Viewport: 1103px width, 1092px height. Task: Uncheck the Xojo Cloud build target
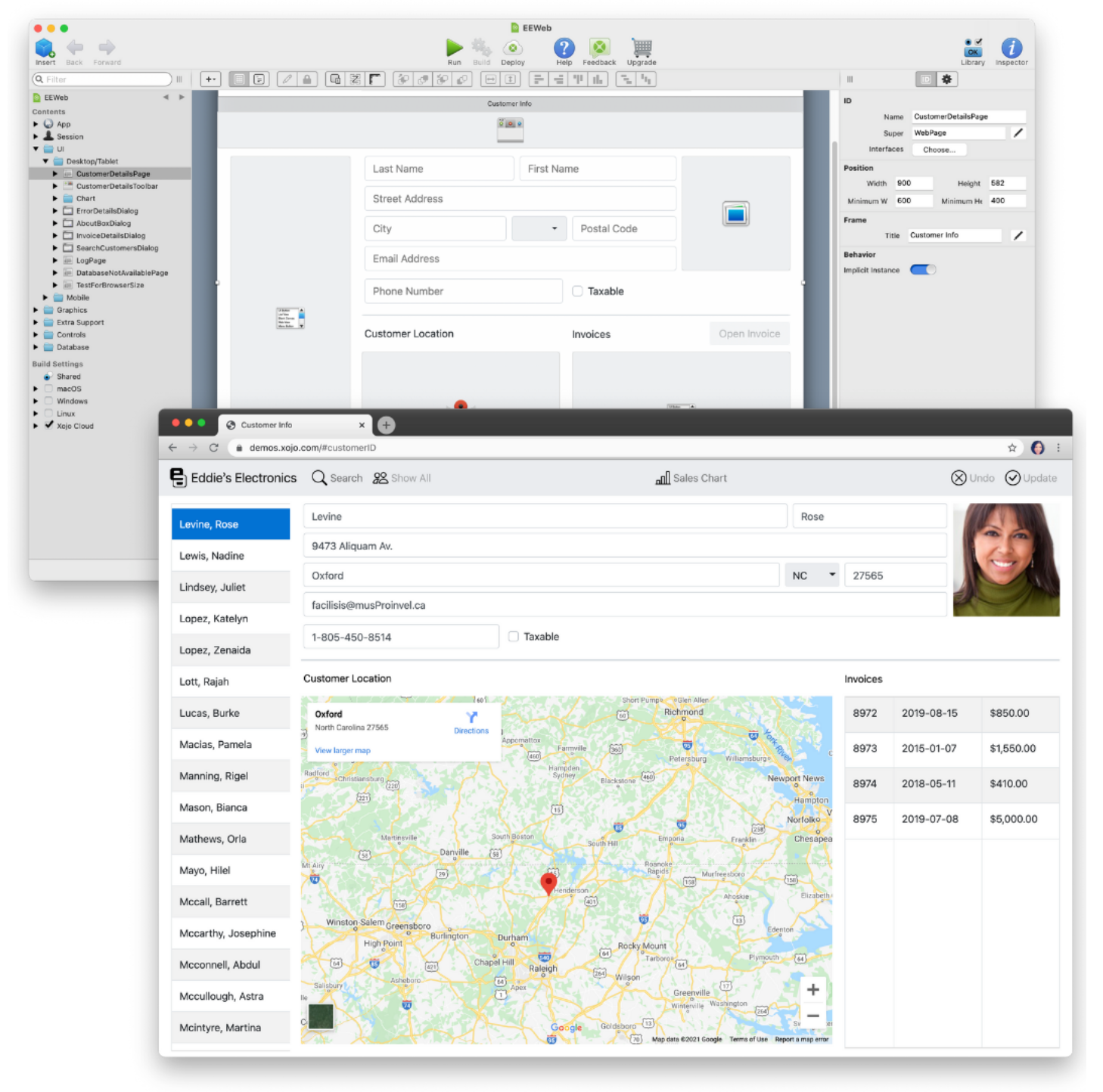coord(48,426)
